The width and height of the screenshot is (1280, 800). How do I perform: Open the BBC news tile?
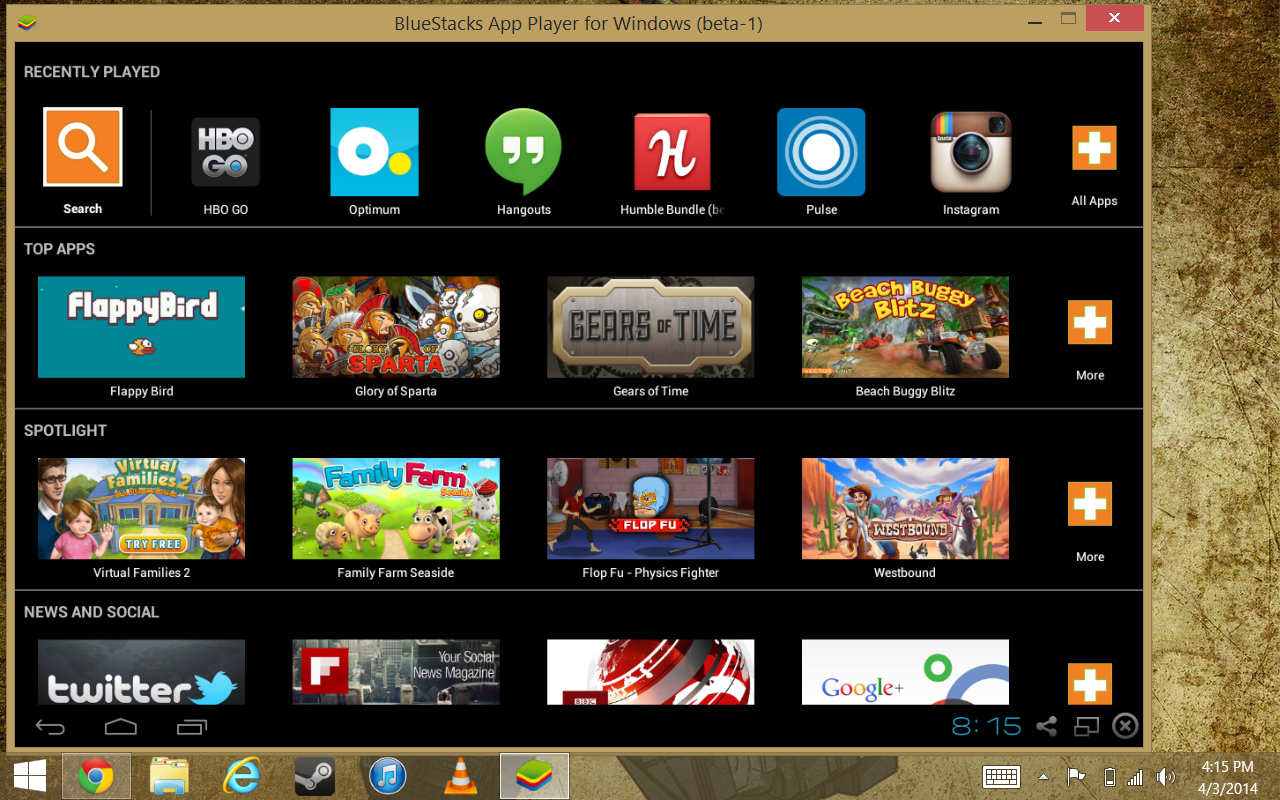pos(651,672)
